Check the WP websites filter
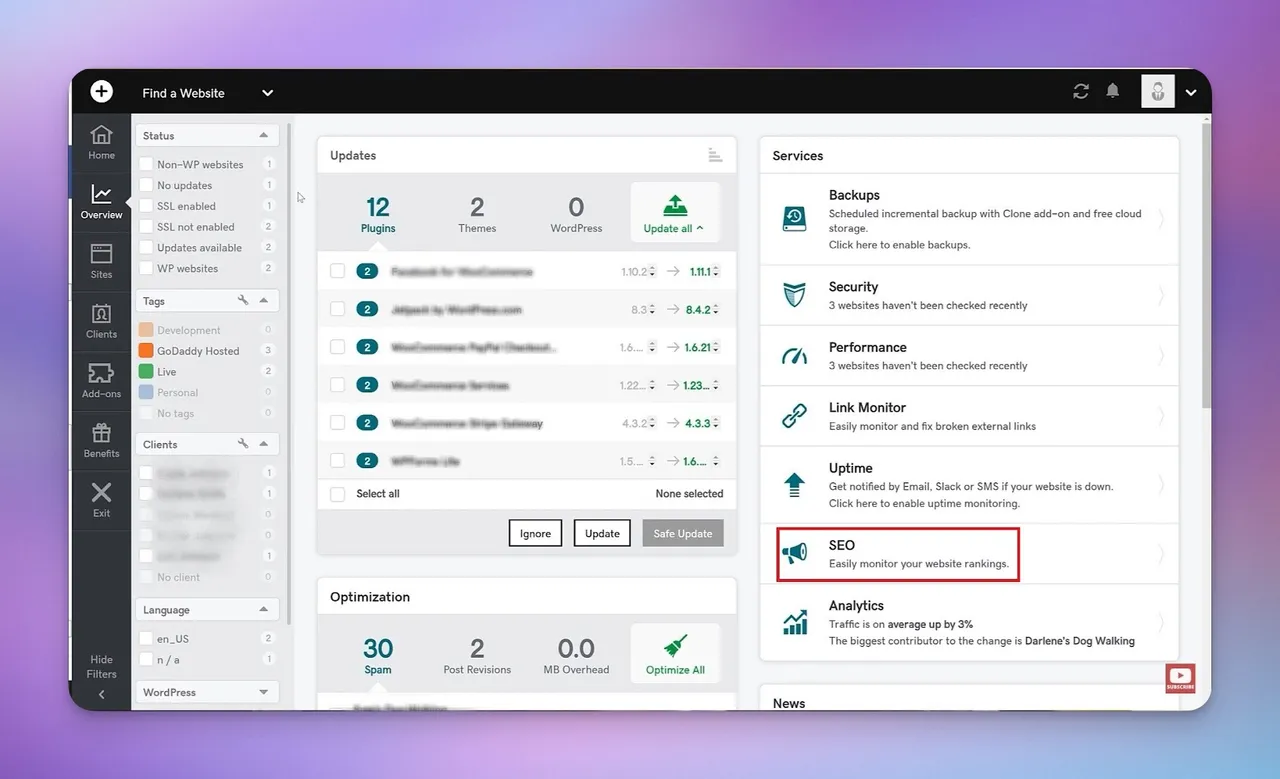 pos(146,268)
